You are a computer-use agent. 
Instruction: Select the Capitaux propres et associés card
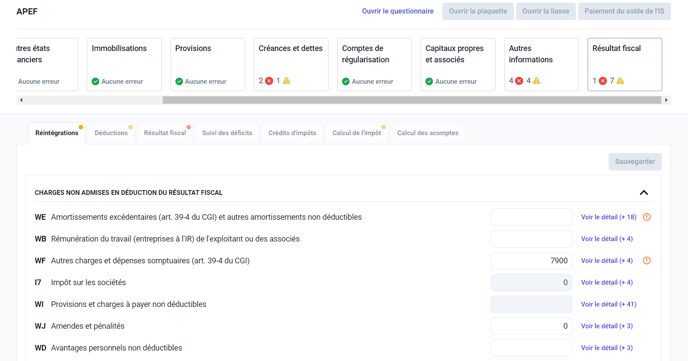[458, 64]
